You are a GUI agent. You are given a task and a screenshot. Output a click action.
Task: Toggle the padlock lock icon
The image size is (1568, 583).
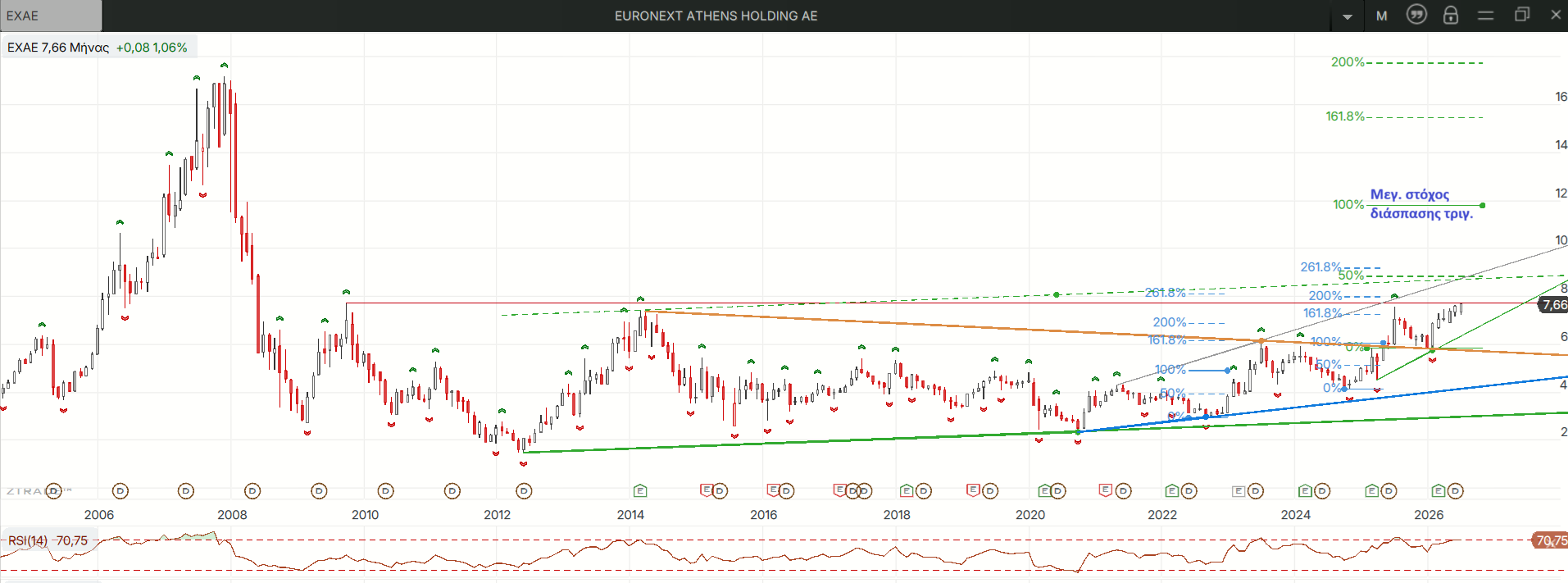coord(1451,15)
